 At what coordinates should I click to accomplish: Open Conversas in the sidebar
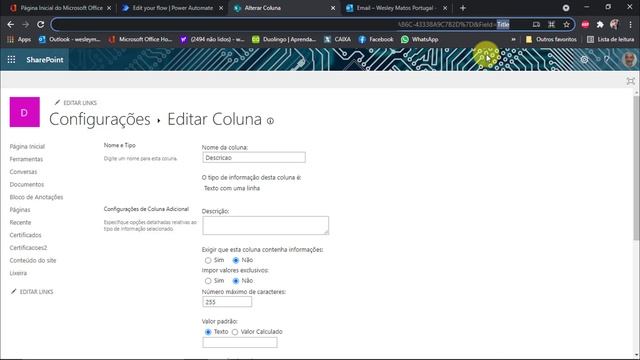click(23, 172)
